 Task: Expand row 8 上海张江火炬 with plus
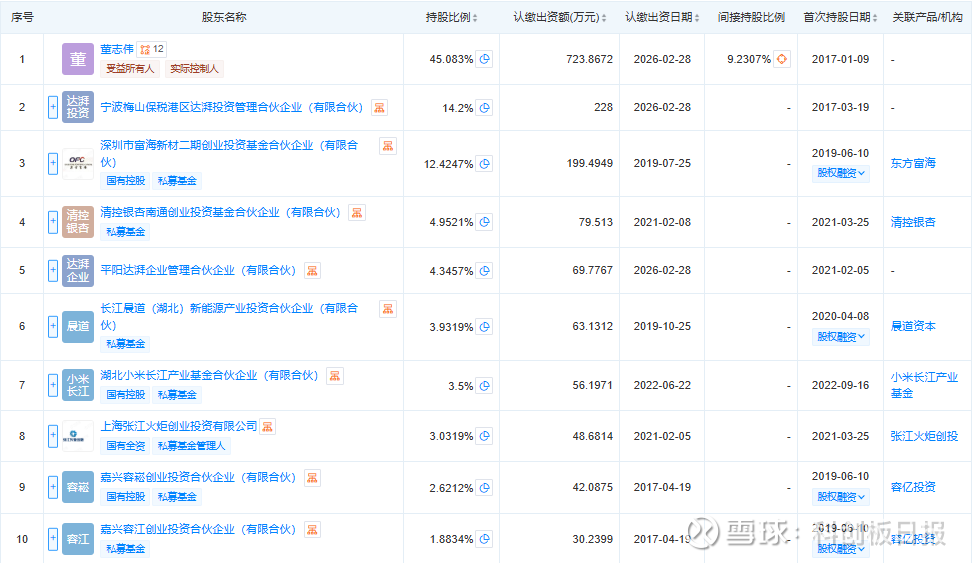click(x=53, y=436)
